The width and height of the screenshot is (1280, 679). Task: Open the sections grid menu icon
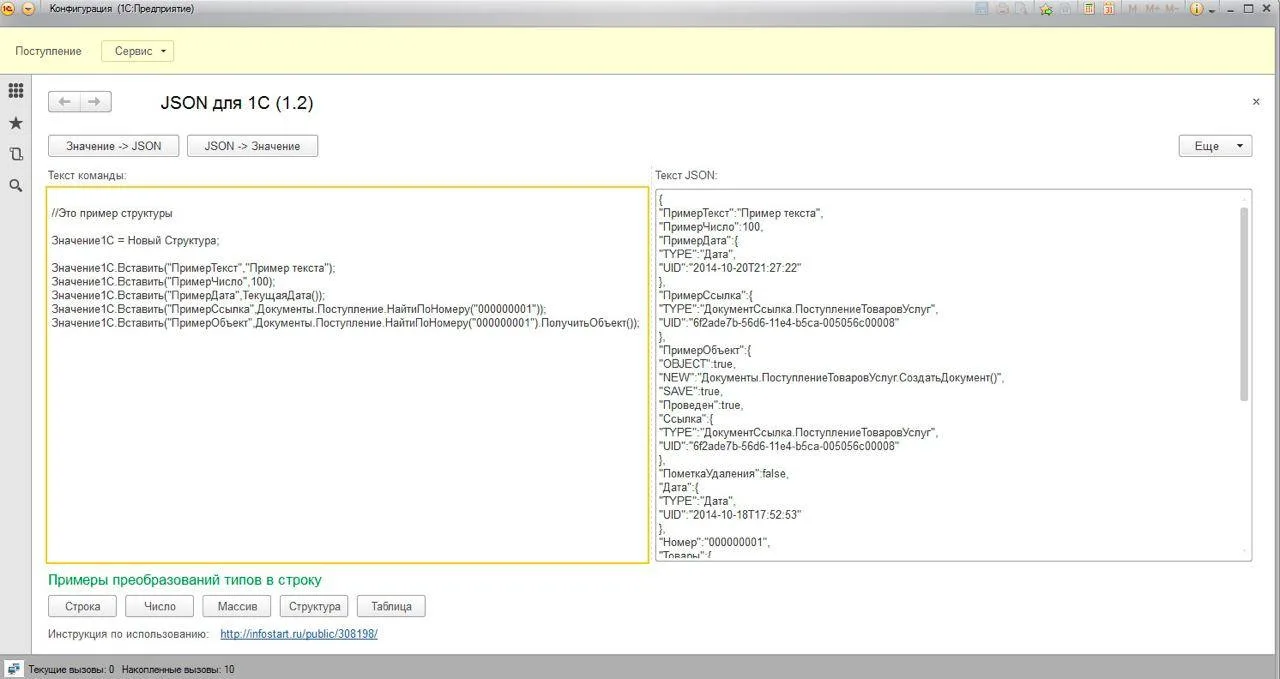[15, 91]
